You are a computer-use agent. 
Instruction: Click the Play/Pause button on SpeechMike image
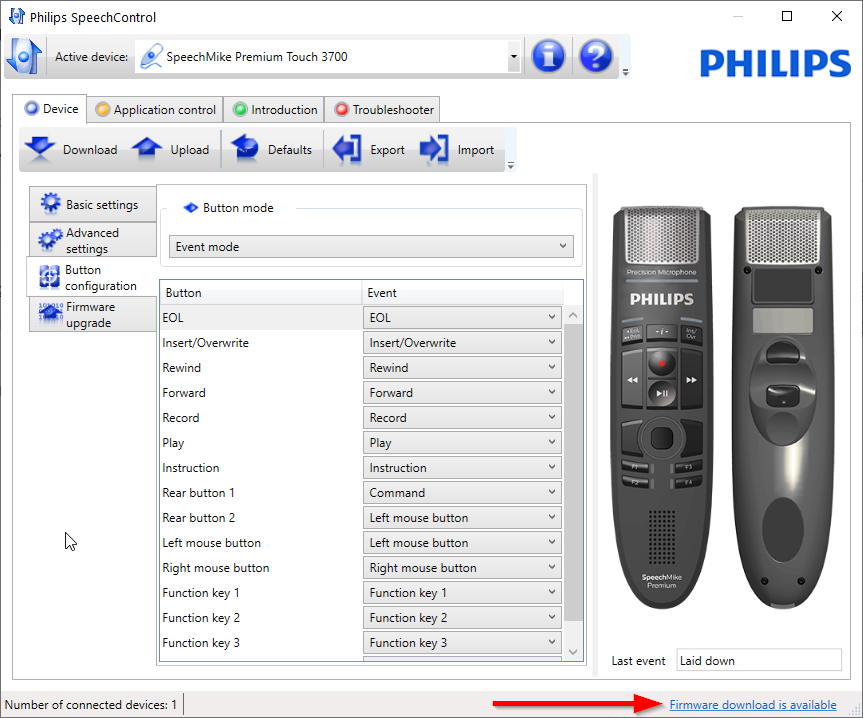662,393
